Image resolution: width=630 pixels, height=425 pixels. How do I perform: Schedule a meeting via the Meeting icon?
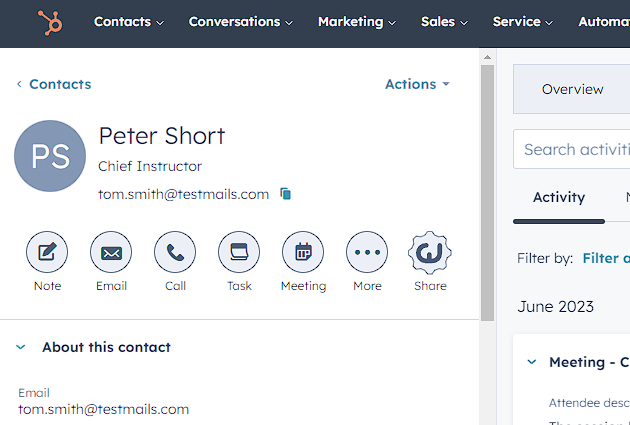click(x=303, y=253)
